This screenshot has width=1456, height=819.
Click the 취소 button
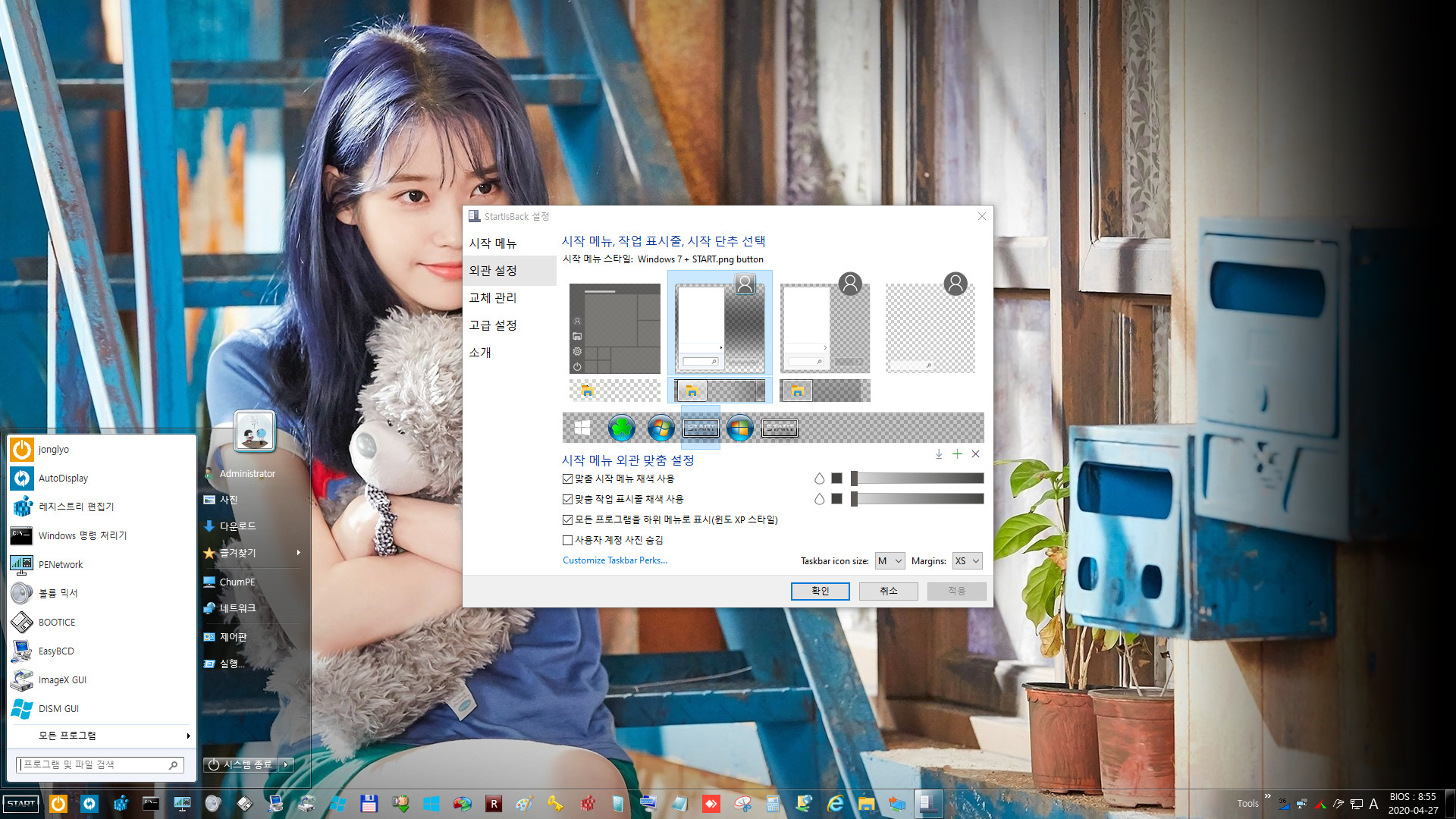(x=888, y=591)
